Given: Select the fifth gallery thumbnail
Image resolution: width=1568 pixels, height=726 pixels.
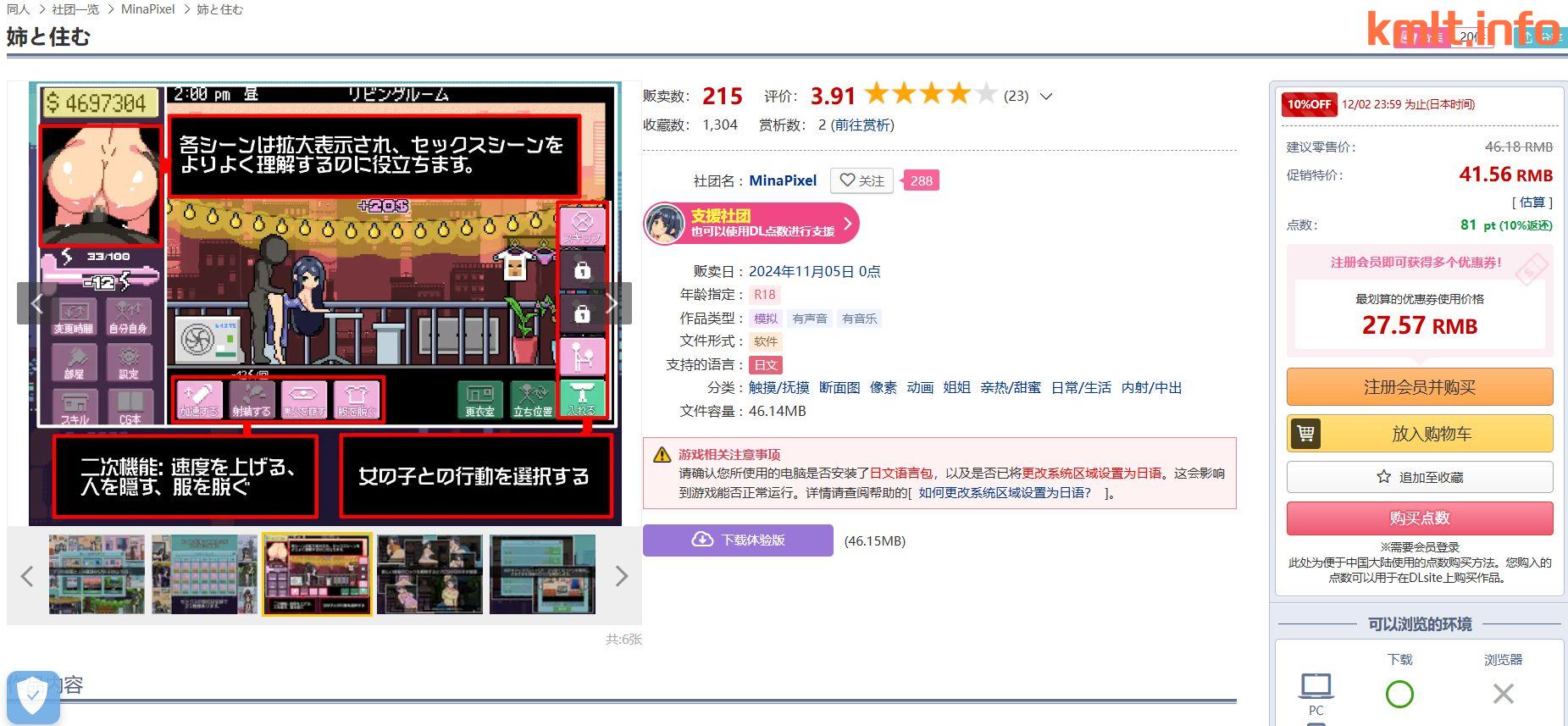Looking at the screenshot, I should pos(542,574).
